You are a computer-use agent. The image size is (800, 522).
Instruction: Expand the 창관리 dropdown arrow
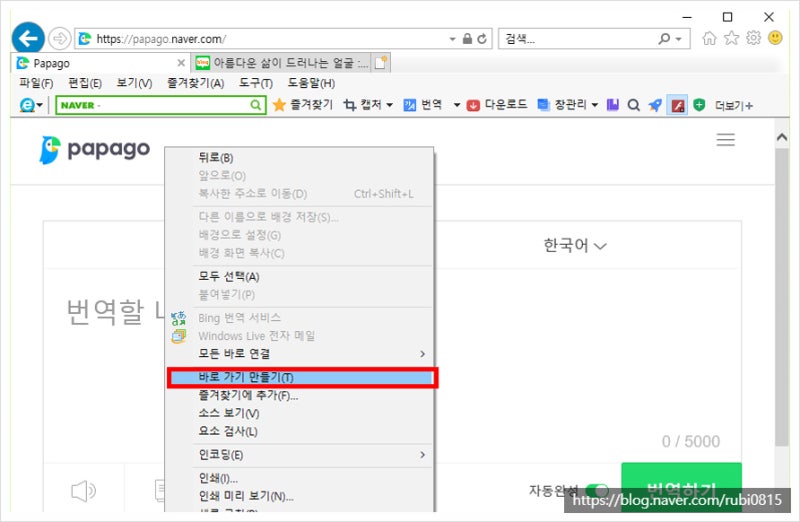pos(595,105)
